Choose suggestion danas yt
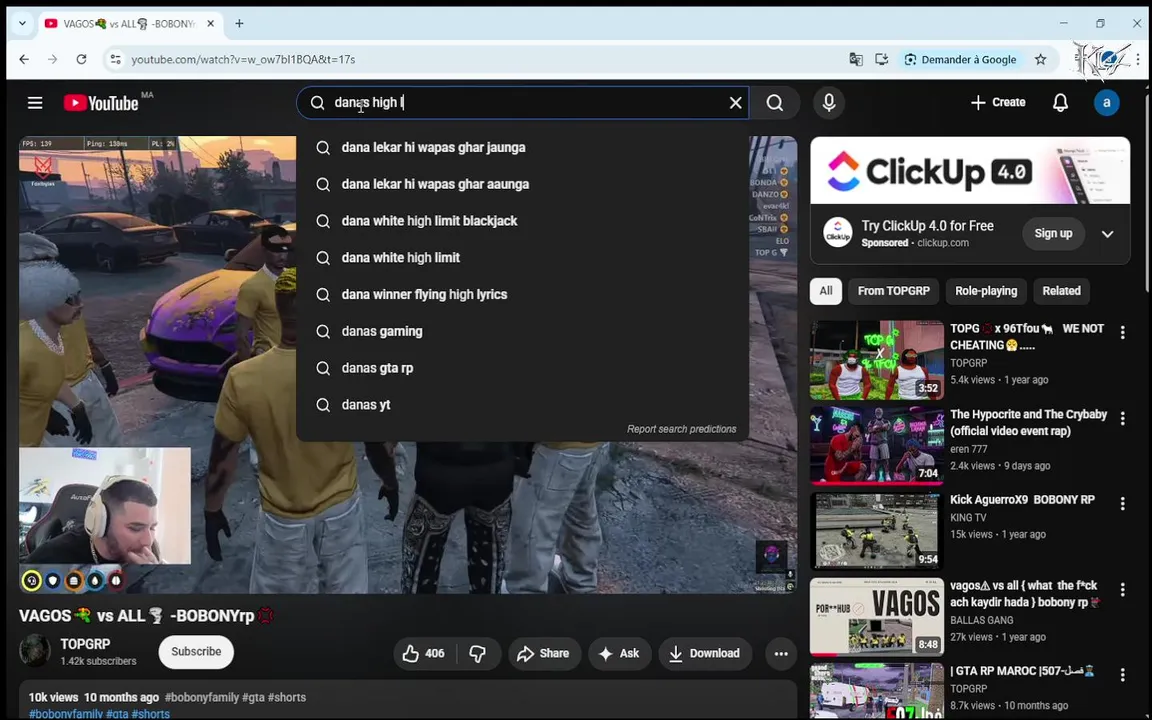This screenshot has width=1152, height=720. [522, 405]
